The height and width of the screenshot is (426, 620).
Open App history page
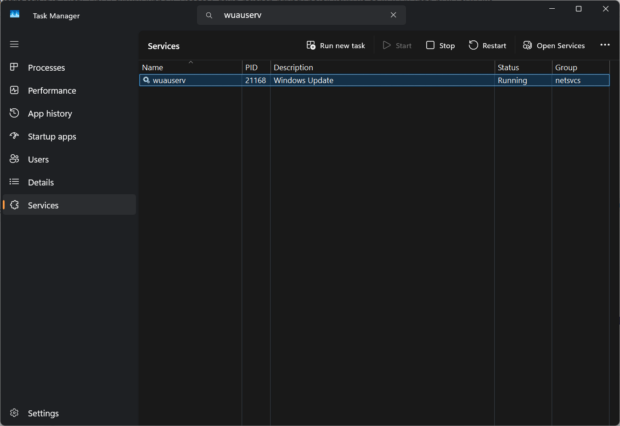click(x=49, y=113)
